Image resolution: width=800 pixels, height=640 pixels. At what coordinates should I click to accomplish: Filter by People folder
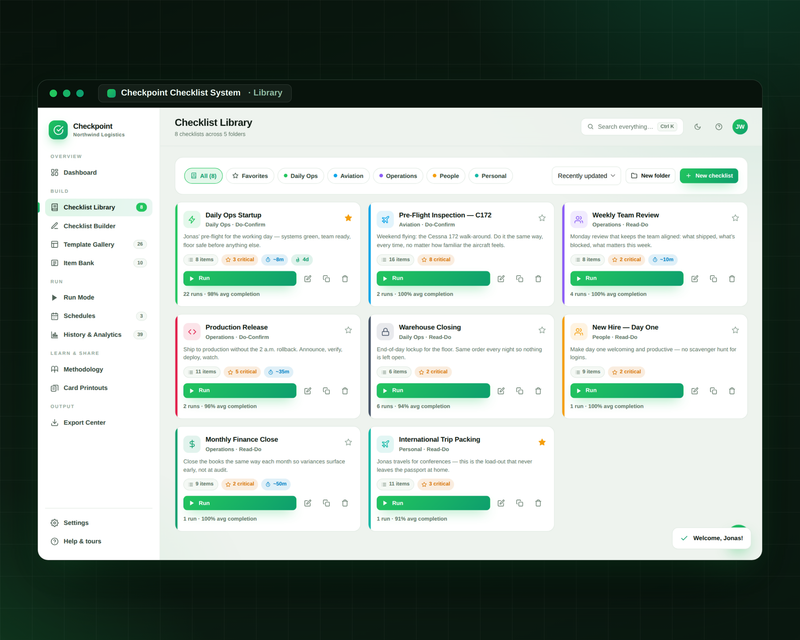pos(446,176)
